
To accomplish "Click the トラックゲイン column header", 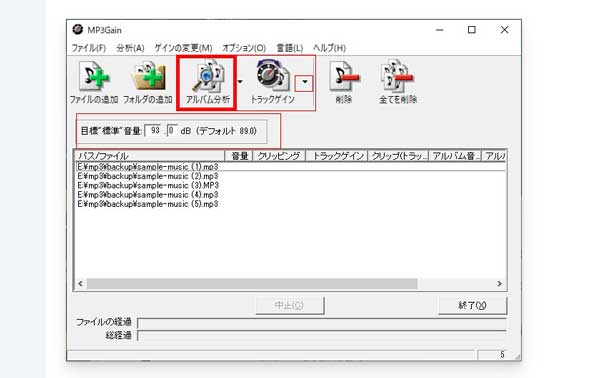I will click(x=336, y=156).
